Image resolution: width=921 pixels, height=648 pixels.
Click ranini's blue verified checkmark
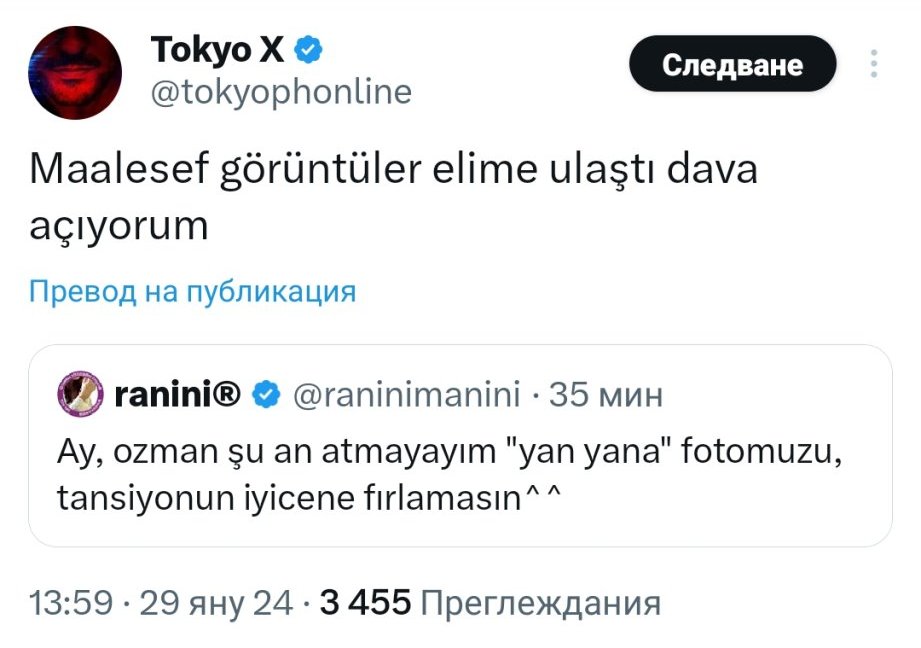[266, 394]
